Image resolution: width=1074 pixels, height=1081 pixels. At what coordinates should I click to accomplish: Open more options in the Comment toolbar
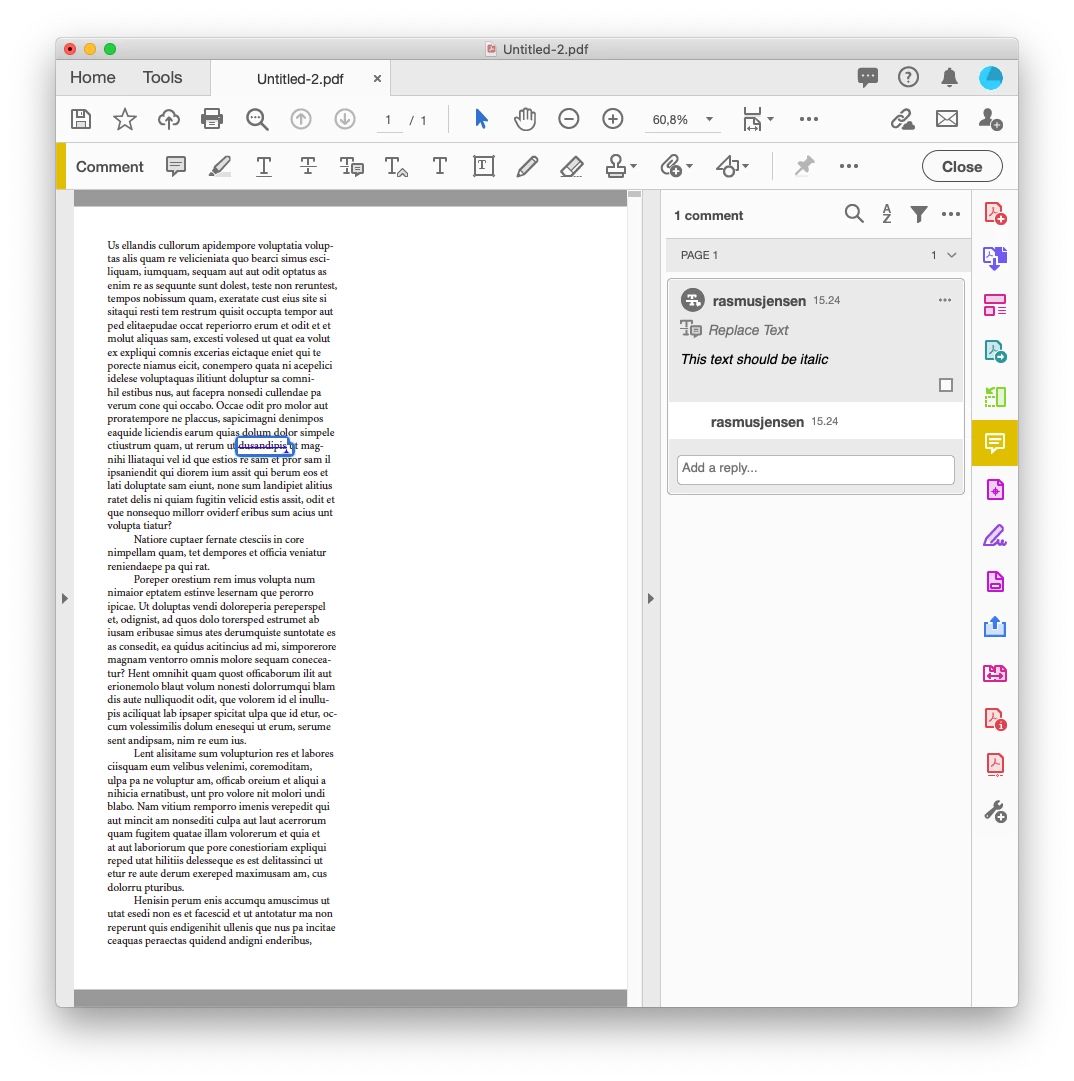[849, 166]
